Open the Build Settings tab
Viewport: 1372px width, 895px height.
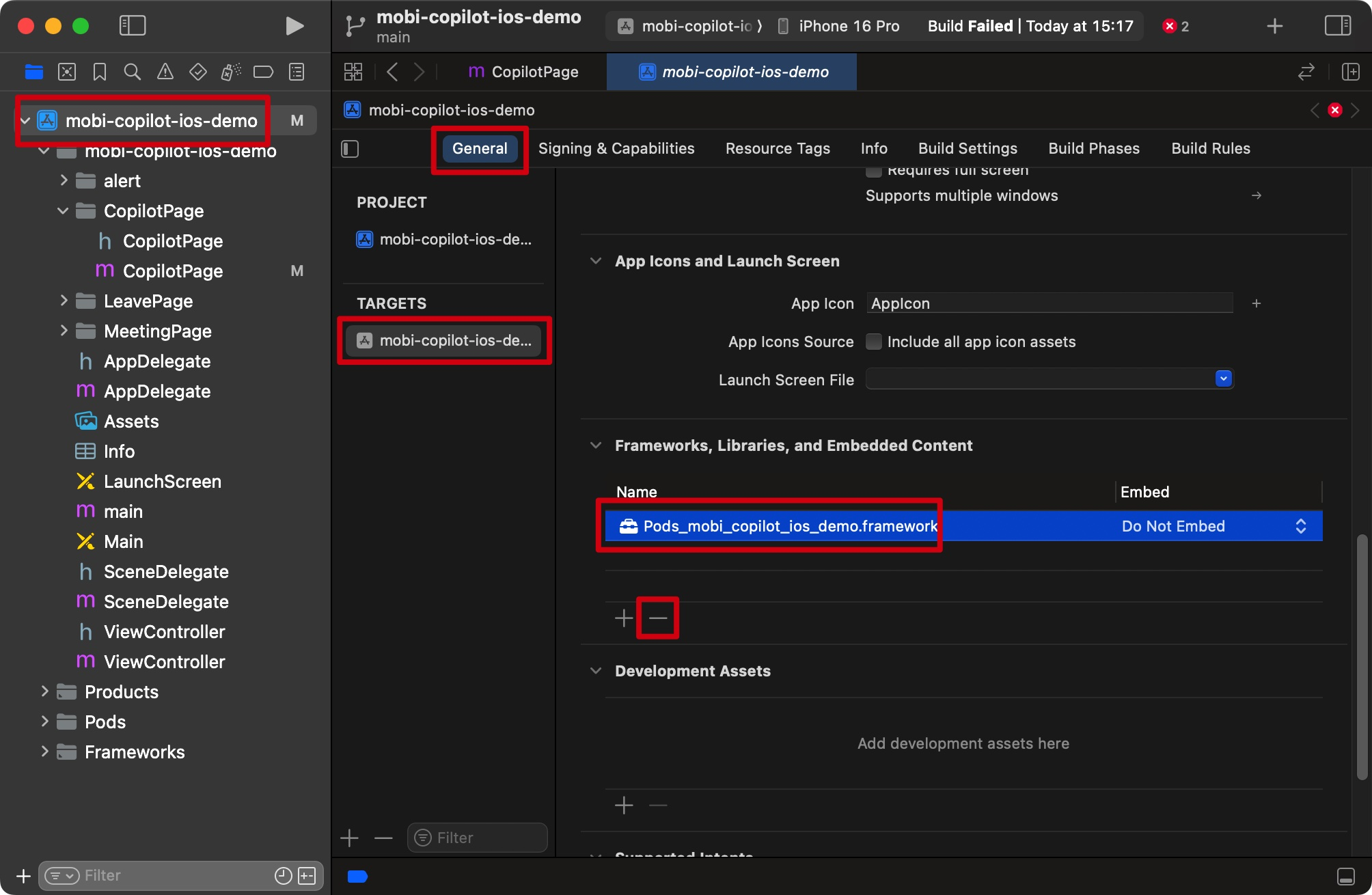pos(968,148)
